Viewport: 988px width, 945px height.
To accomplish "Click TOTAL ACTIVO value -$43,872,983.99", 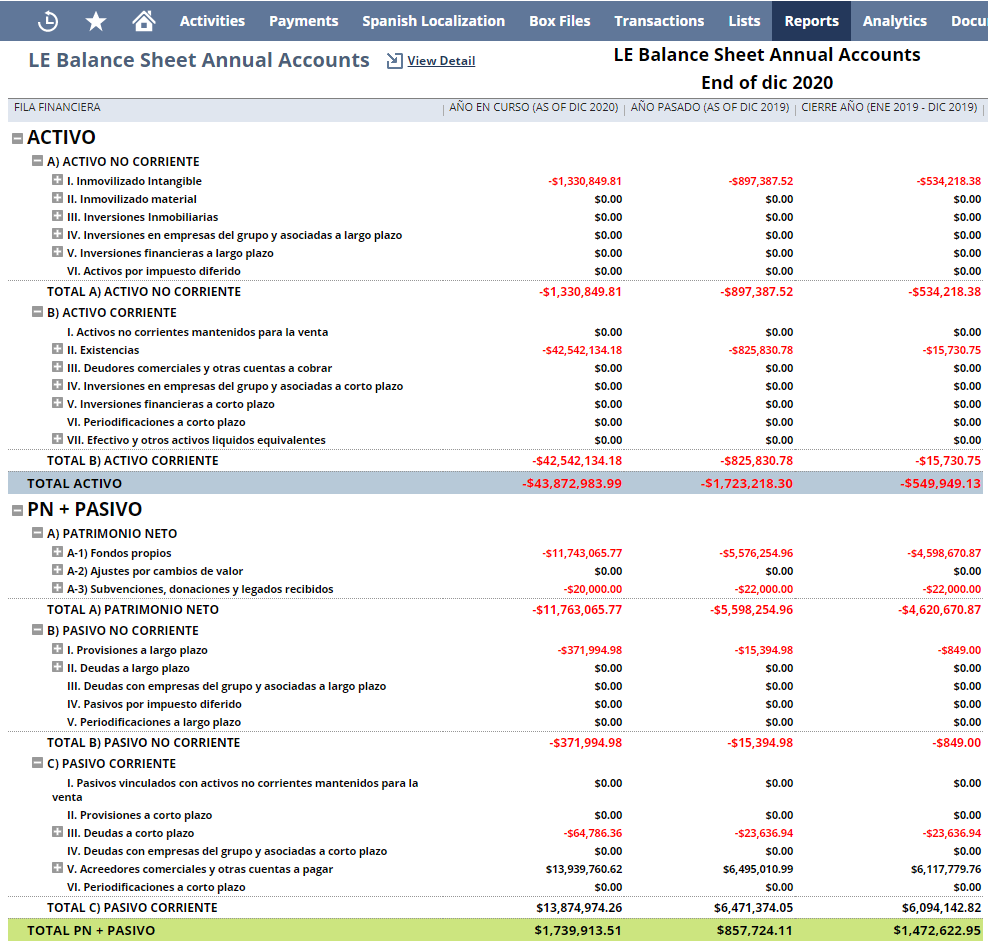I will (x=572, y=484).
